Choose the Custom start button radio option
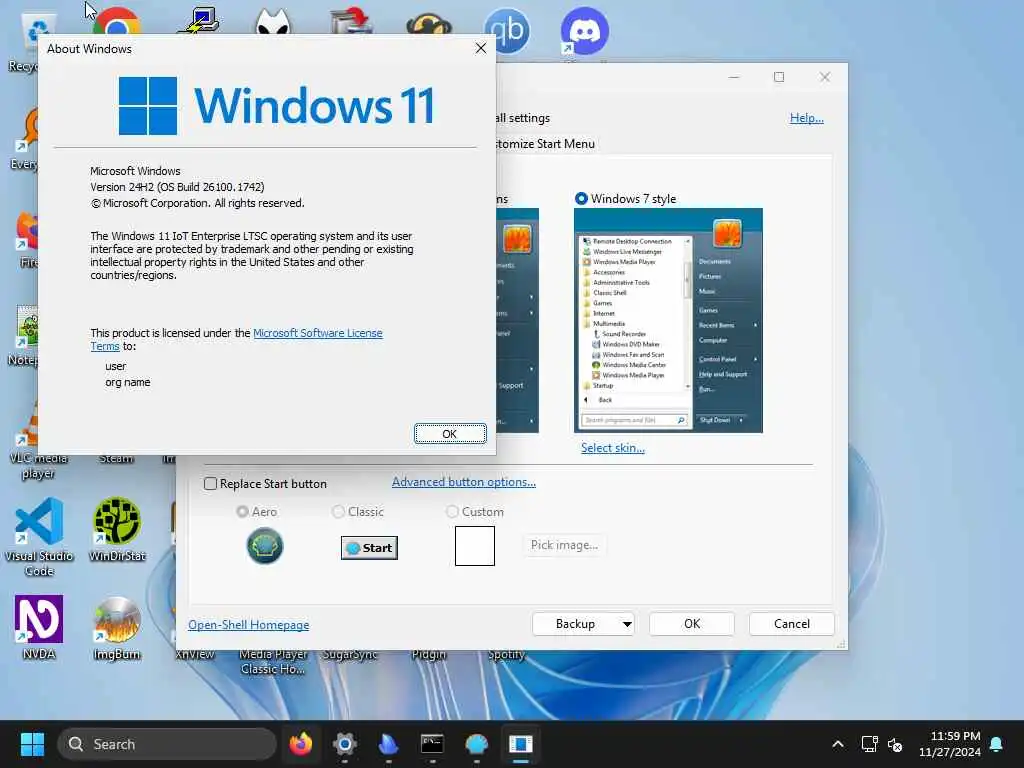Screen dimensions: 1024x768 452,511
